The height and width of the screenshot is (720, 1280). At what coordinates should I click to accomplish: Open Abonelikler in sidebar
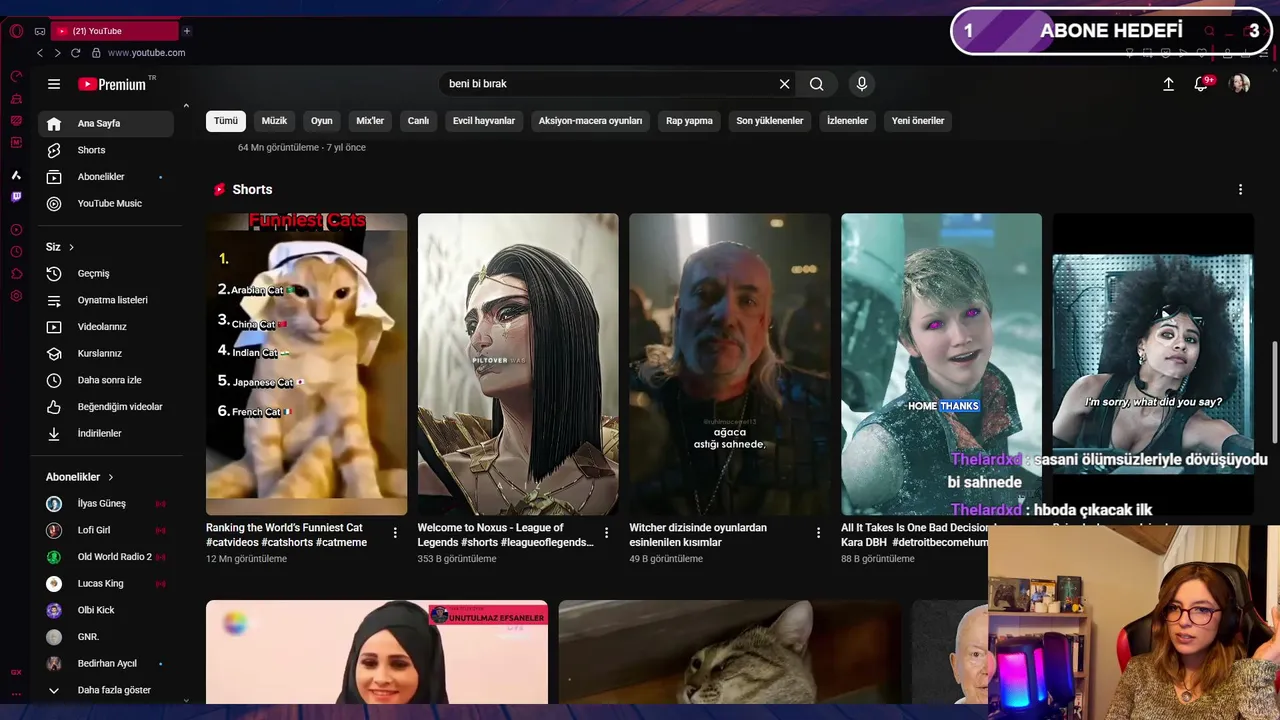(x=106, y=177)
